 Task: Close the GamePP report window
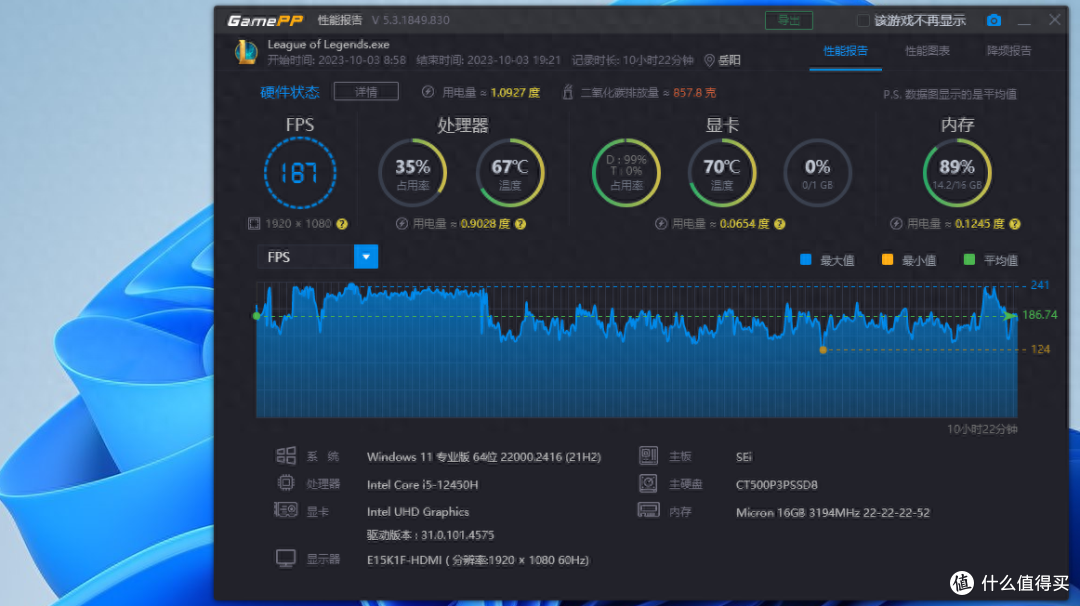(1055, 19)
